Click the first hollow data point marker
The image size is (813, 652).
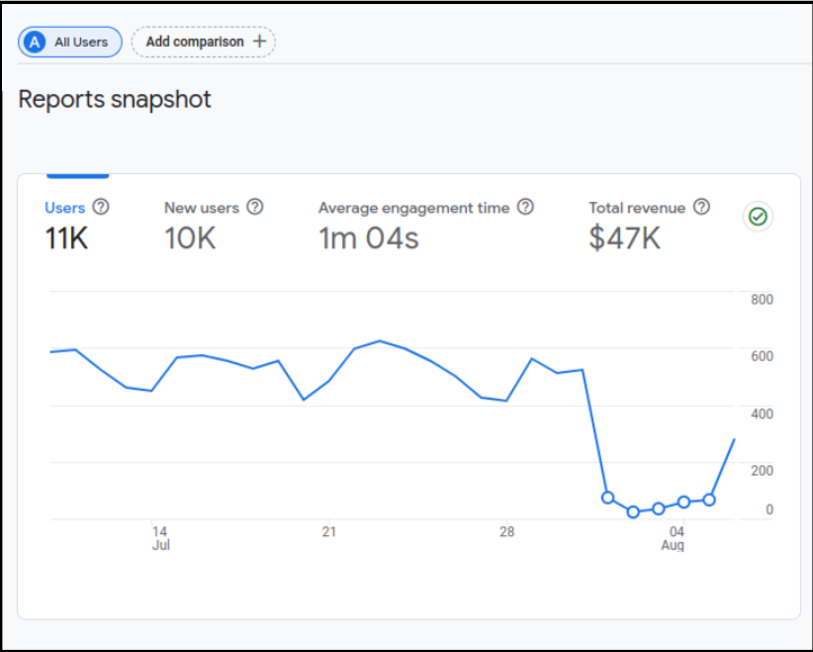[x=607, y=497]
